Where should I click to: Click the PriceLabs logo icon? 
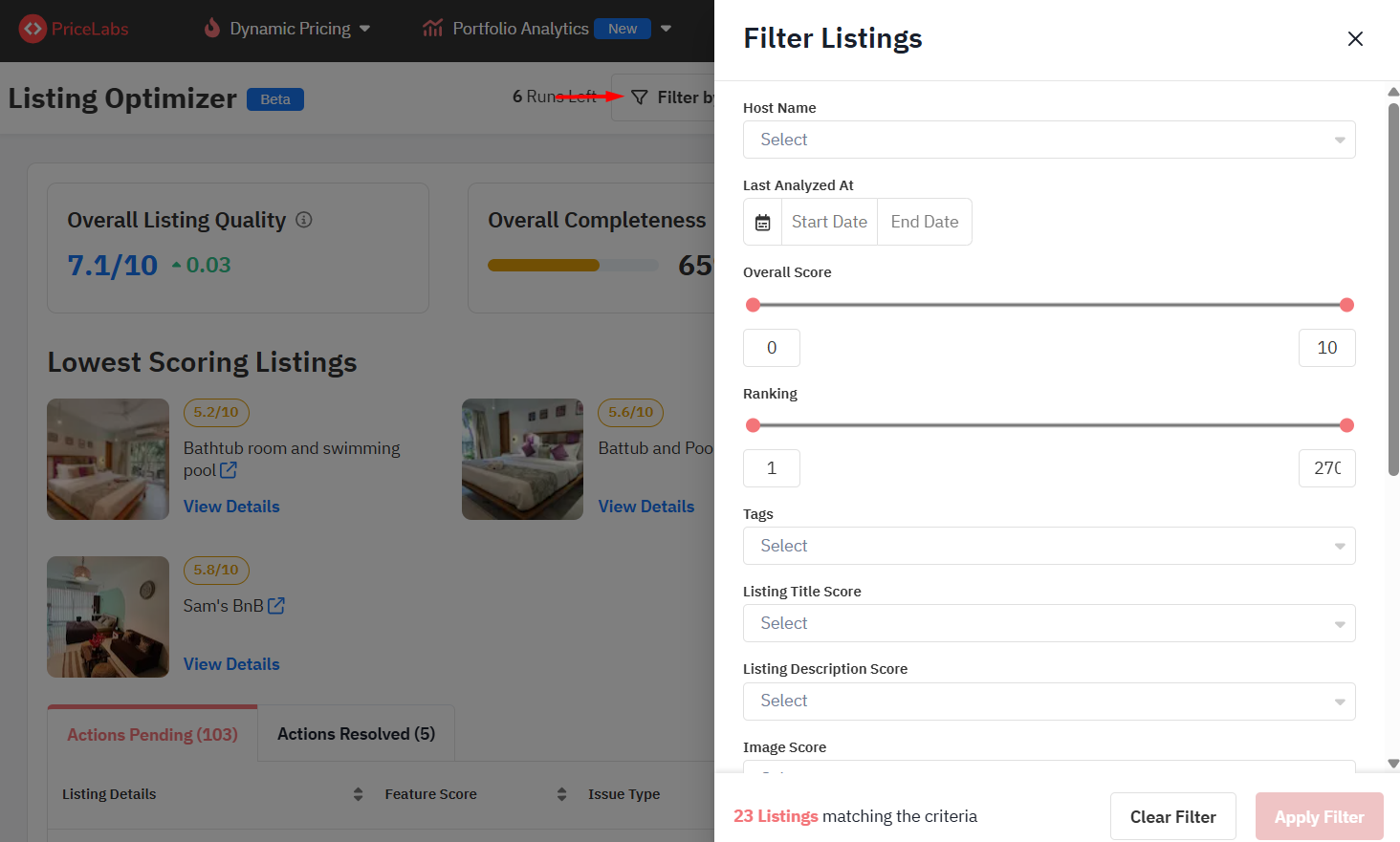coord(33,29)
